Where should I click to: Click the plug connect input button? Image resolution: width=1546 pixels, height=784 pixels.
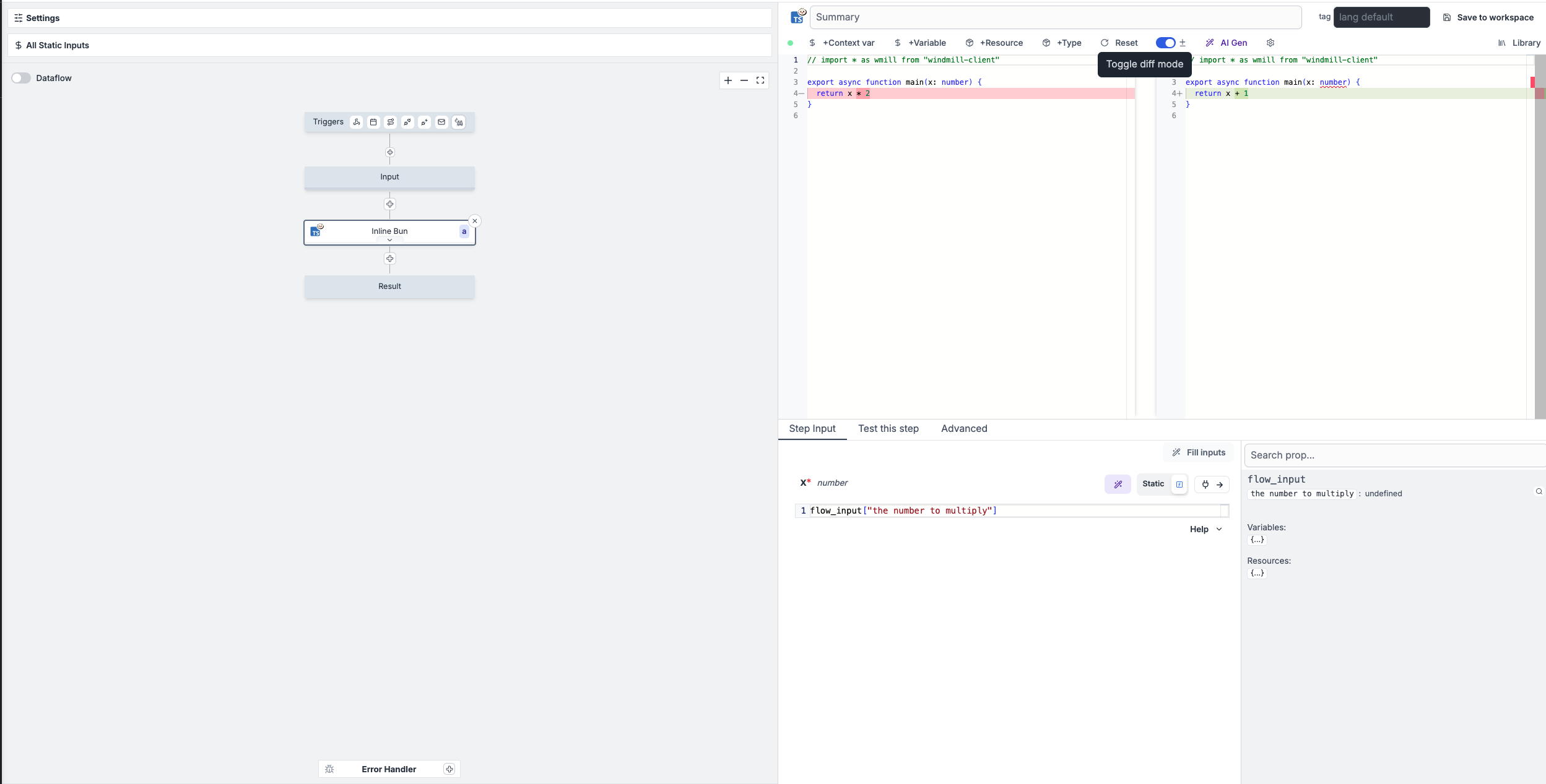point(1205,485)
